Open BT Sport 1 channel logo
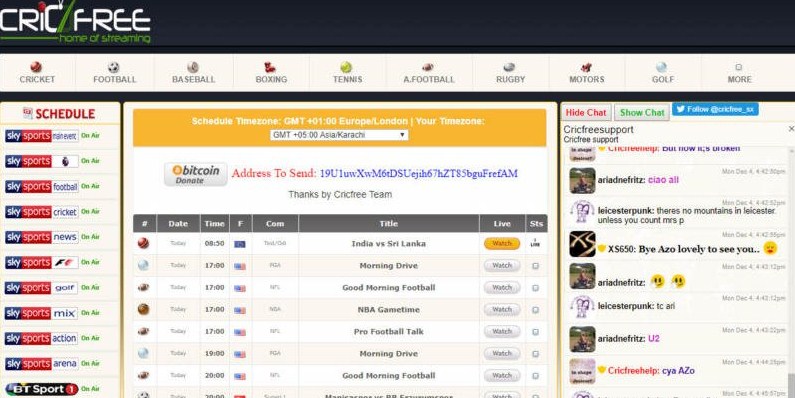 click(x=42, y=389)
